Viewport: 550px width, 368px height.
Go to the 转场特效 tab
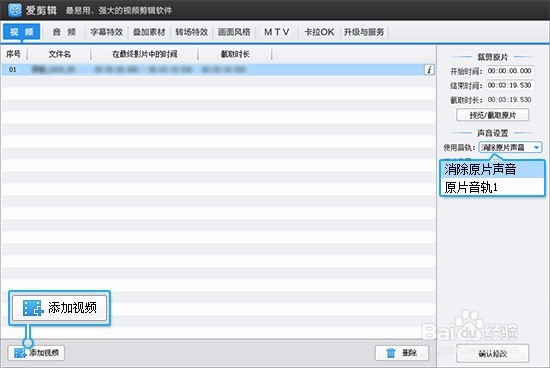click(x=192, y=32)
